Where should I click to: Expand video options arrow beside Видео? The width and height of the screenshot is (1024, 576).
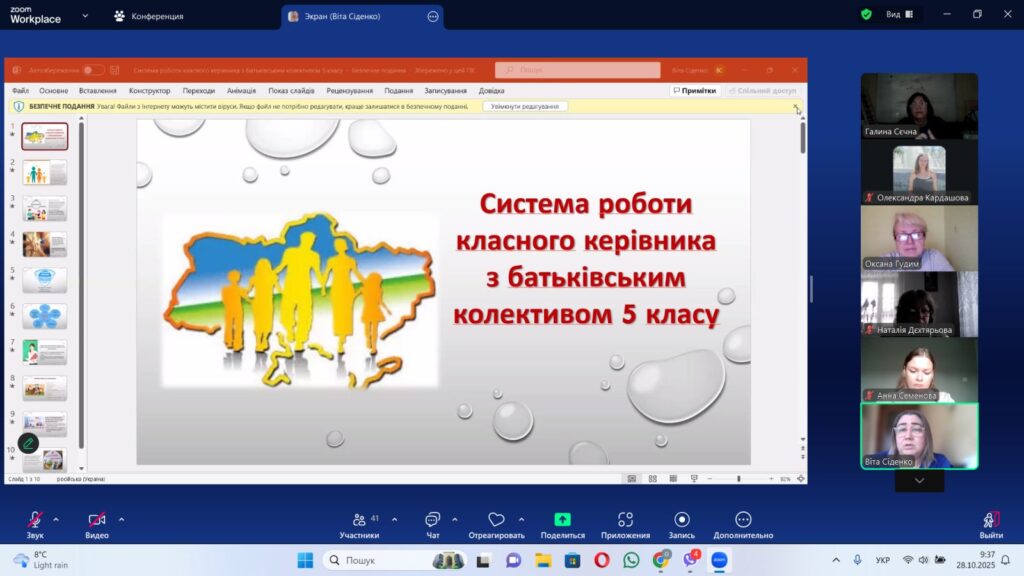tap(121, 519)
